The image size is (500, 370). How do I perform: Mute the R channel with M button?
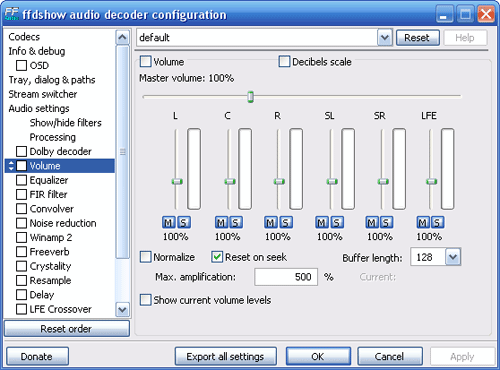pyautogui.click(x=271, y=222)
